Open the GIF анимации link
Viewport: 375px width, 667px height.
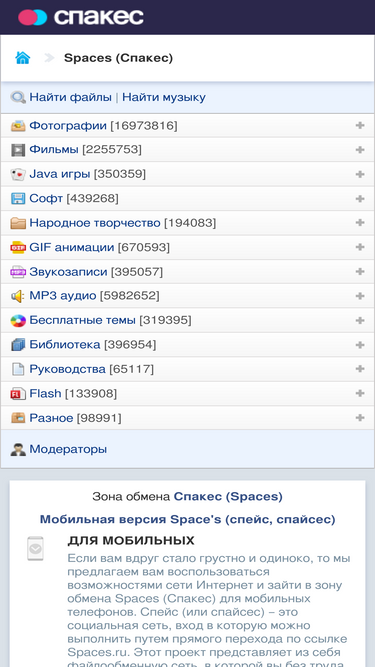click(71, 248)
